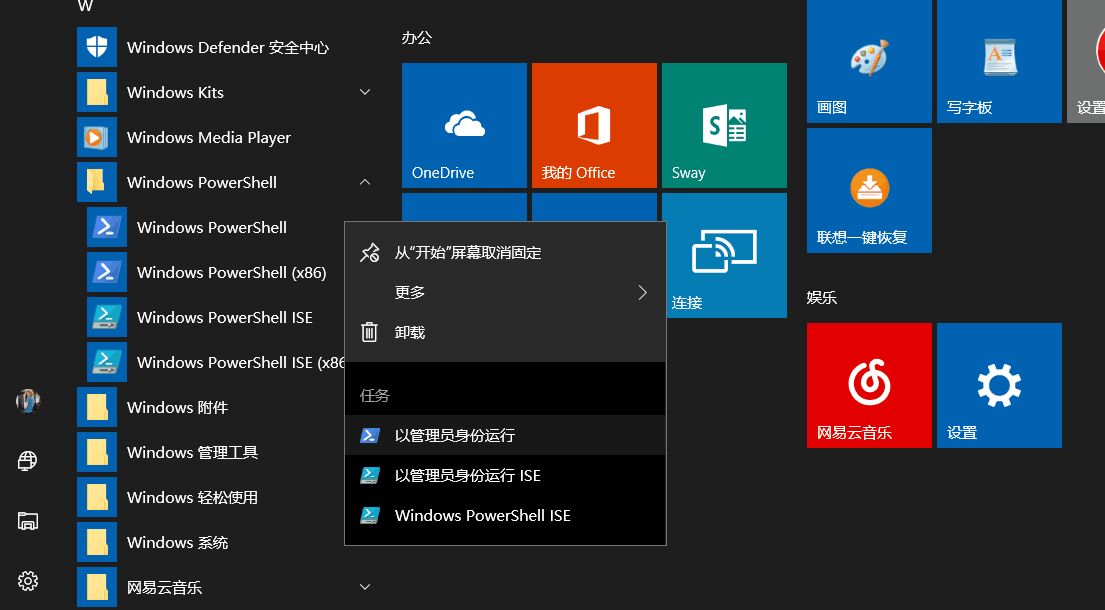Screen dimensions: 1105x610
Task: Click the 娱乐 tile group header
Action: pyautogui.click(x=822, y=297)
